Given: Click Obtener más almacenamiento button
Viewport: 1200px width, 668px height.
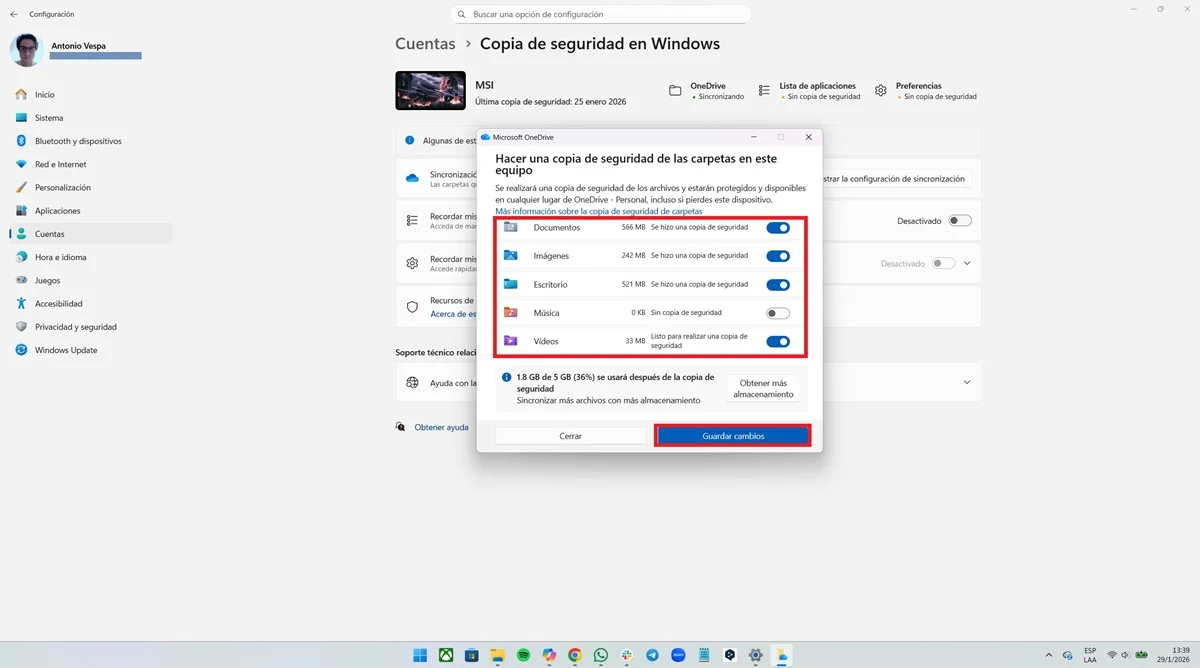Looking at the screenshot, I should pyautogui.click(x=763, y=389).
